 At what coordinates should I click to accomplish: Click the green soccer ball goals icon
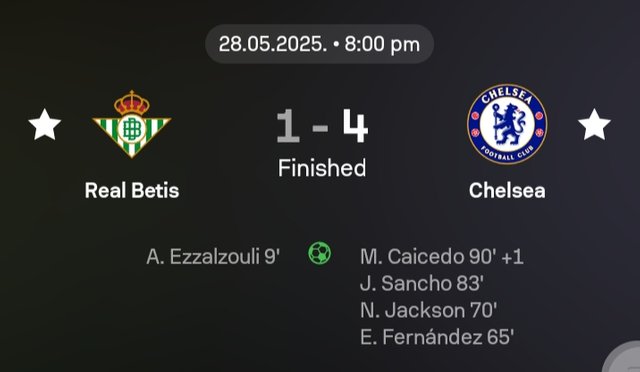pyautogui.click(x=320, y=253)
